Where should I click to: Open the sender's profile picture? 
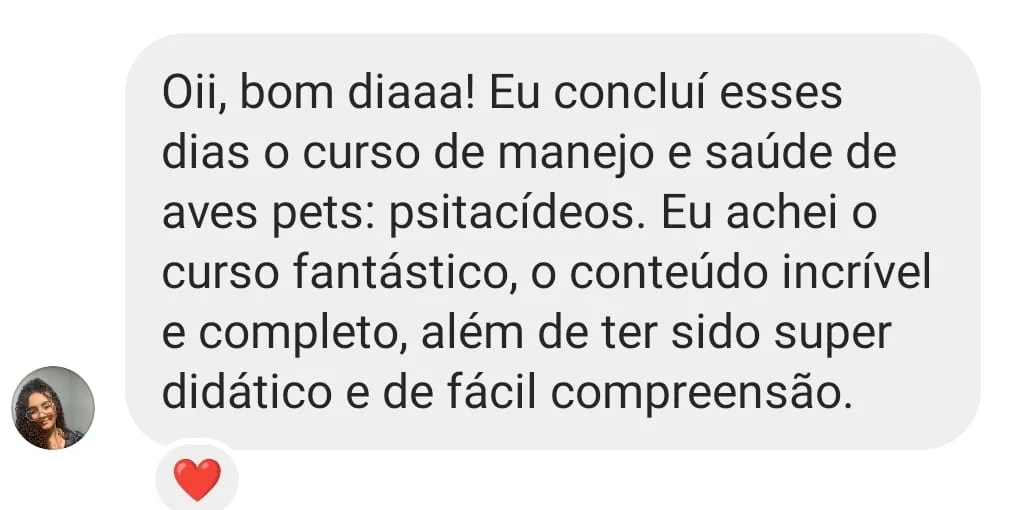(53, 408)
